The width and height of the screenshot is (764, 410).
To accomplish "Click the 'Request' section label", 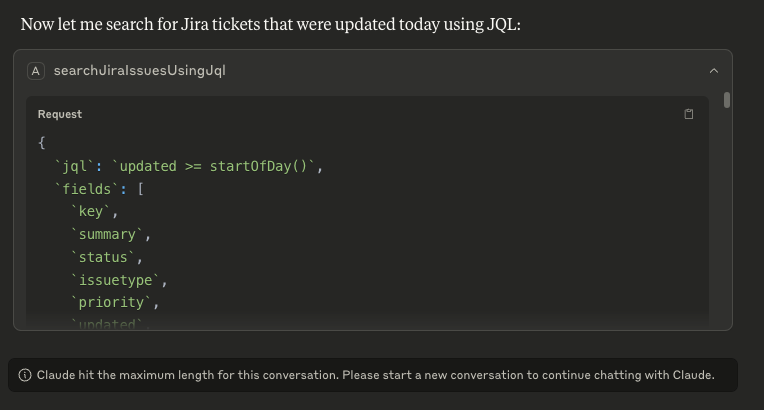I will point(60,114).
